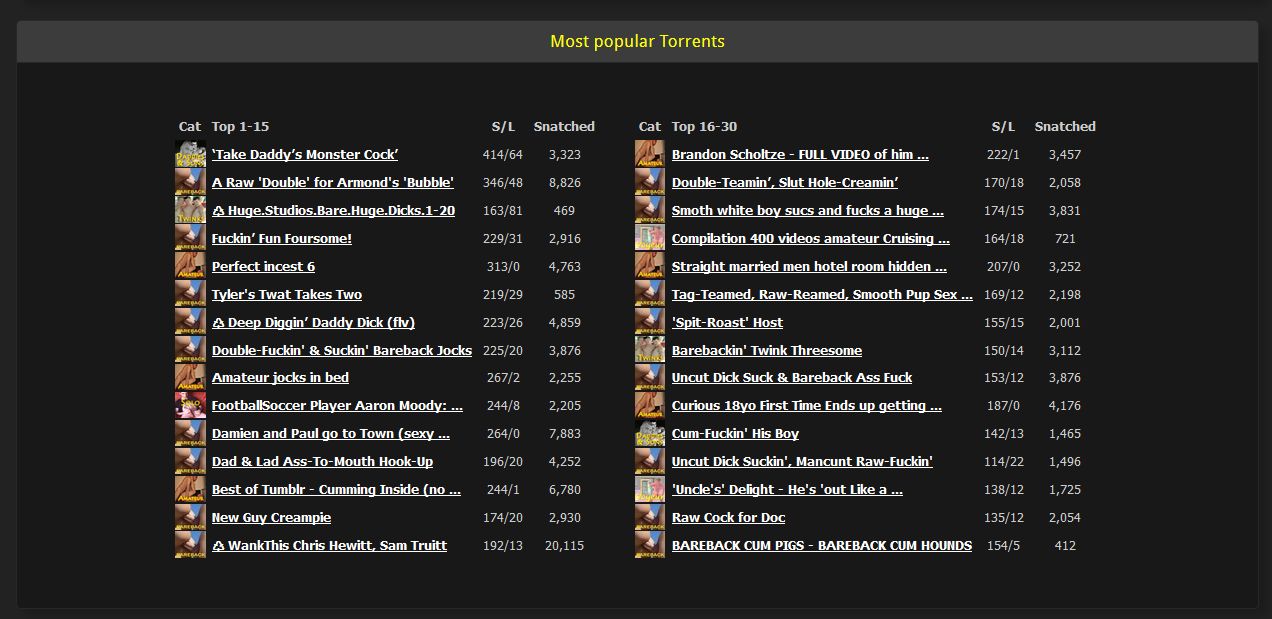Open FootballSoccer Player Aaron Moody torrent
The height and width of the screenshot is (619, 1272).
pos(337,406)
